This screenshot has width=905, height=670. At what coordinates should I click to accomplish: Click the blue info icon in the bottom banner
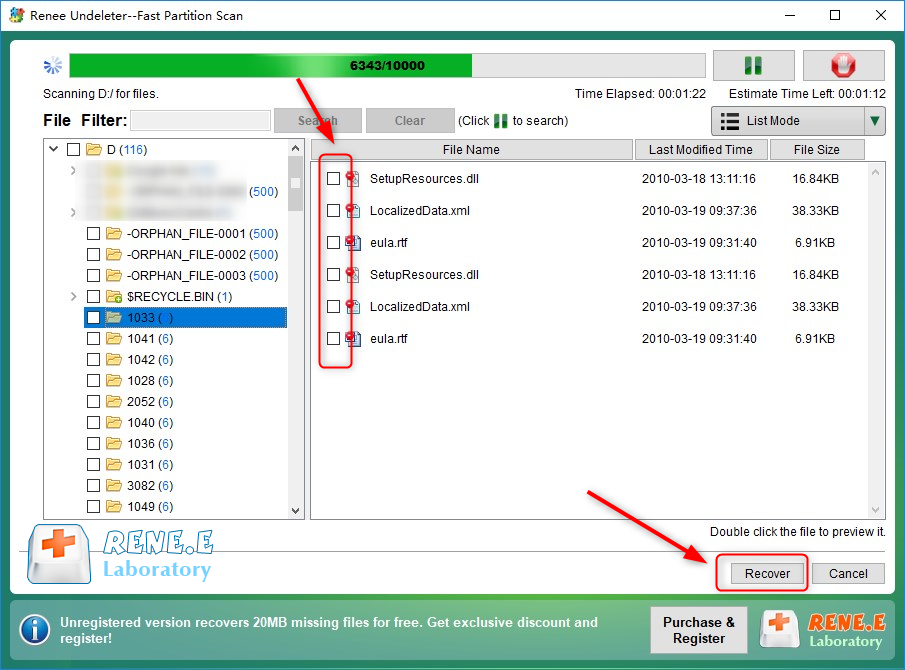[x=35, y=629]
